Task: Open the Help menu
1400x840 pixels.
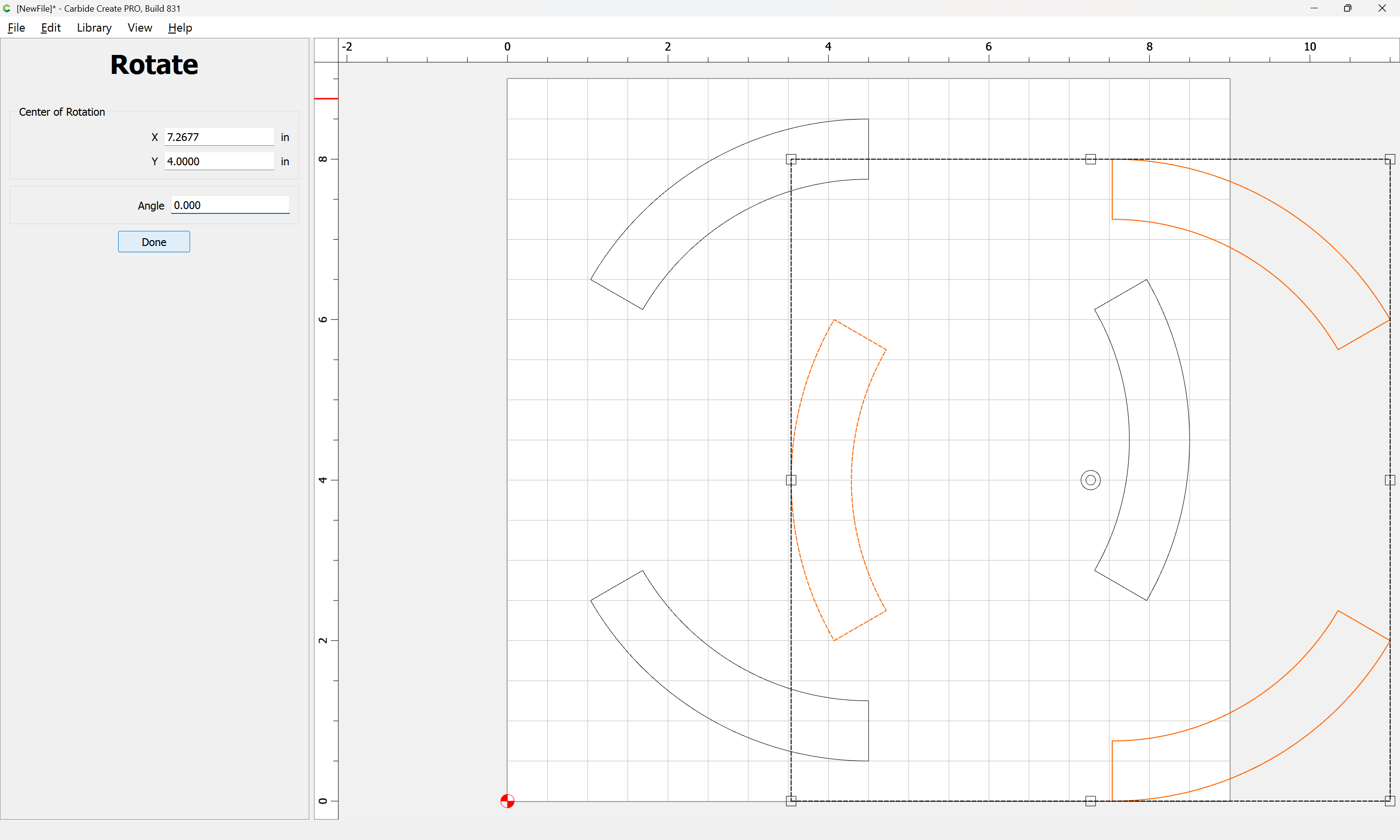Action: [180, 28]
